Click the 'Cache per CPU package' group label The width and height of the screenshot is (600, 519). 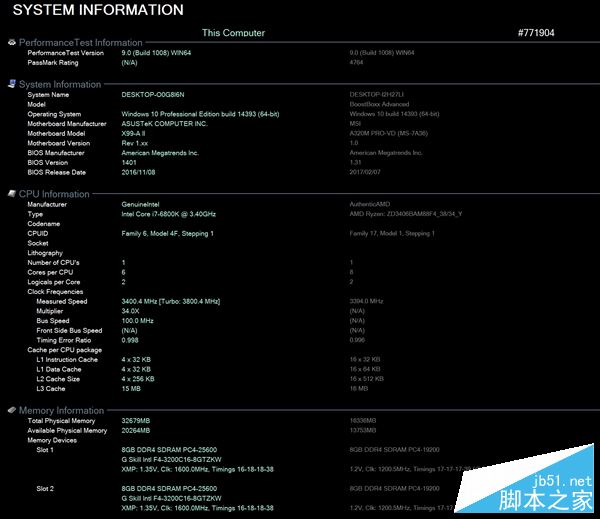(x=64, y=350)
